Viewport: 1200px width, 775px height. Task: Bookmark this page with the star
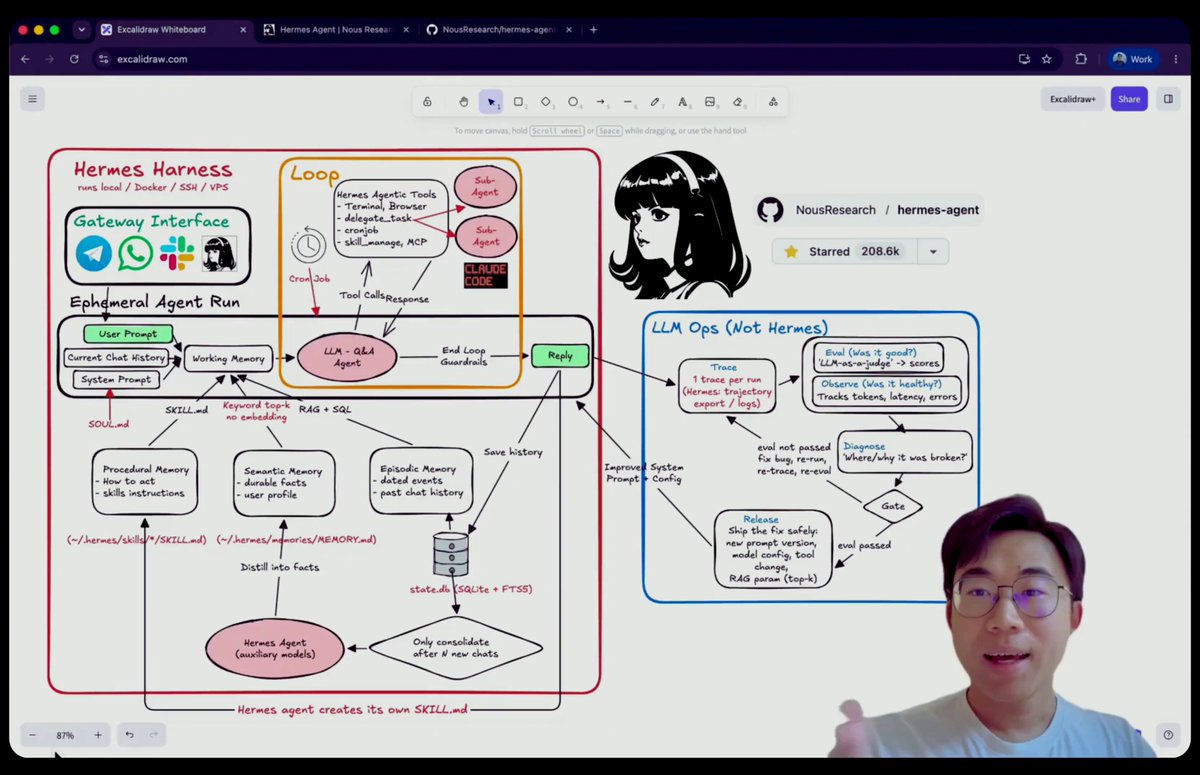(x=1046, y=59)
